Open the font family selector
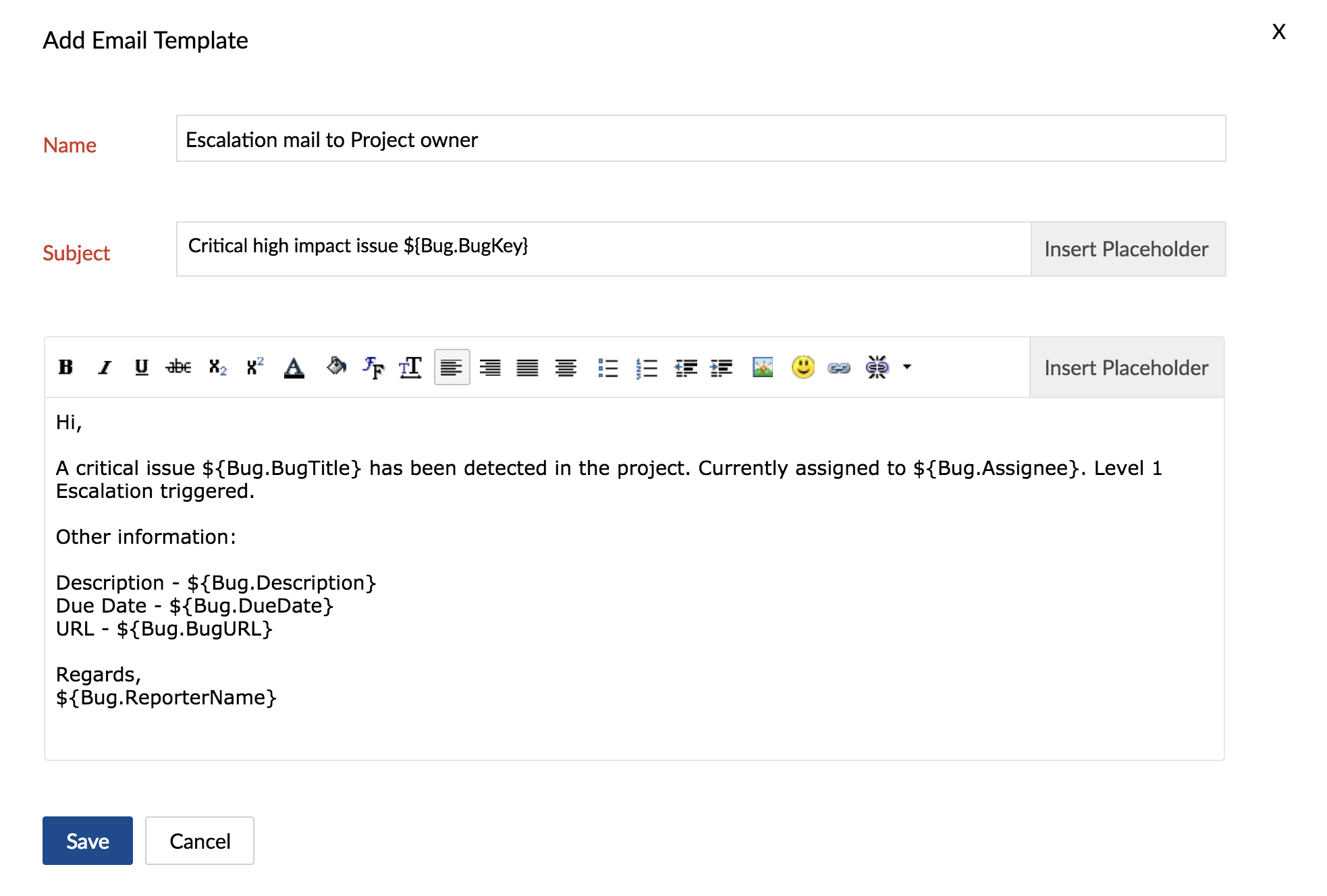Screen dimensions: 1327x896 (x=373, y=367)
